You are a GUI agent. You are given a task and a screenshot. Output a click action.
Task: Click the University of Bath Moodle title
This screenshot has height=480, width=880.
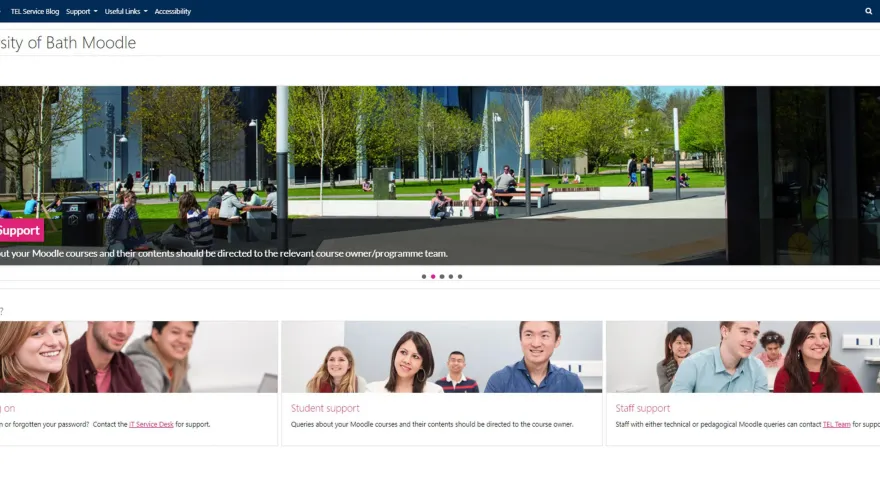point(68,43)
